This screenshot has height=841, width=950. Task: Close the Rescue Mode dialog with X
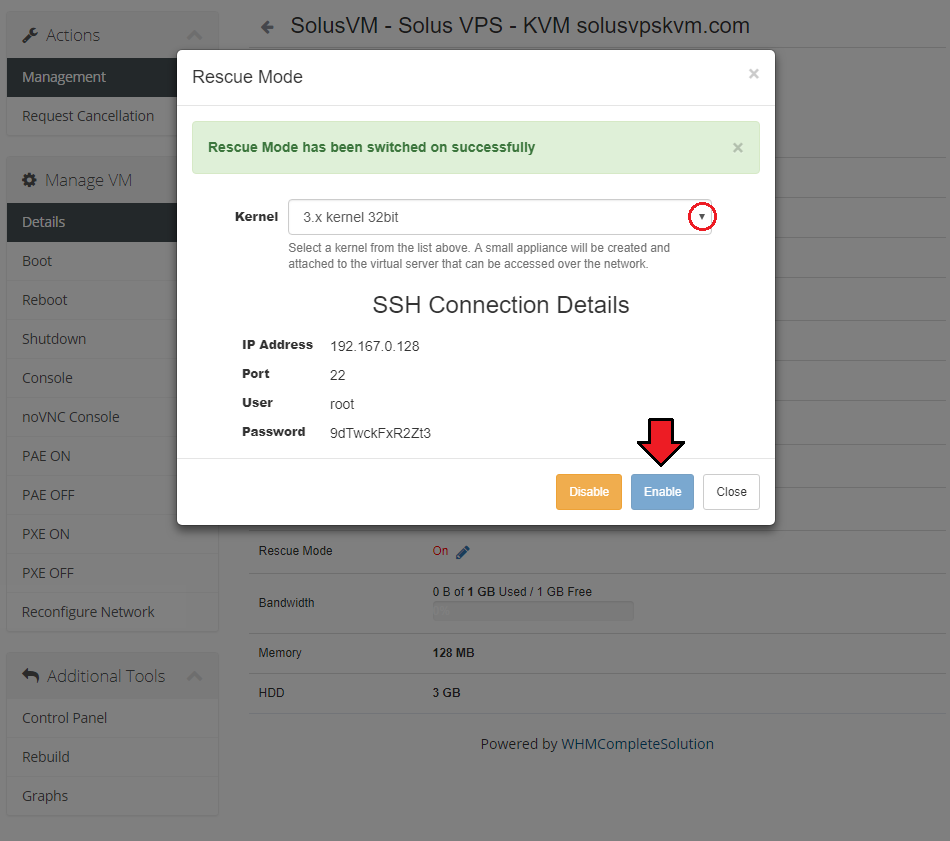[x=754, y=74]
